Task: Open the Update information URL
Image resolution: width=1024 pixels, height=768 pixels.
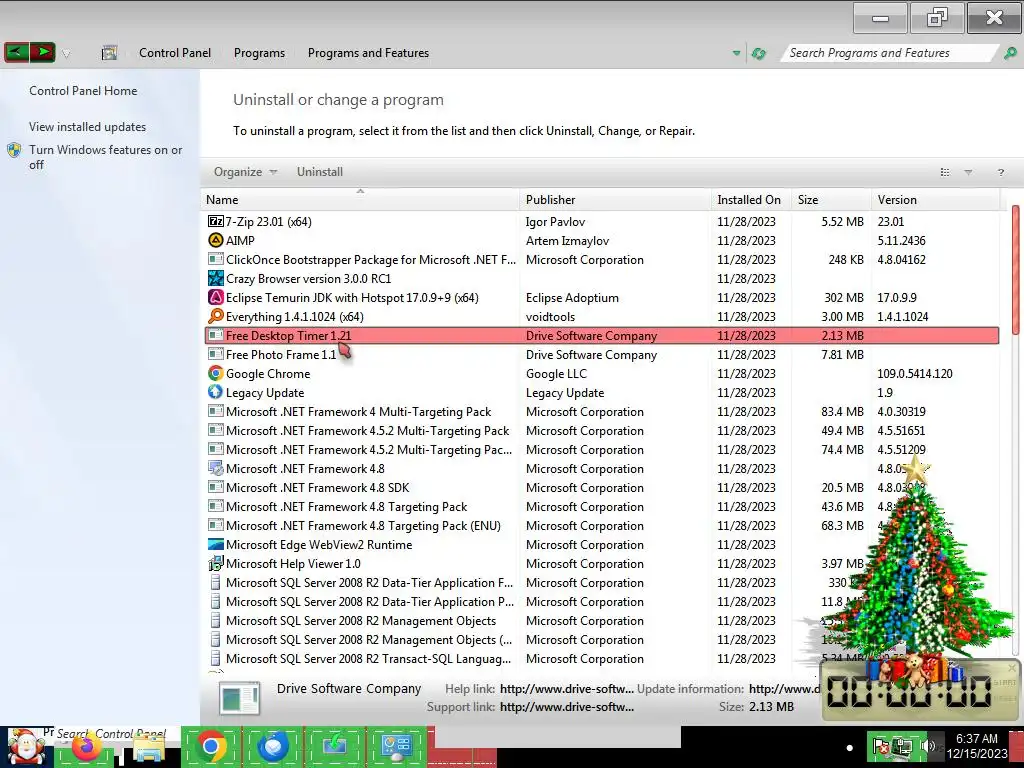Action: tap(784, 688)
